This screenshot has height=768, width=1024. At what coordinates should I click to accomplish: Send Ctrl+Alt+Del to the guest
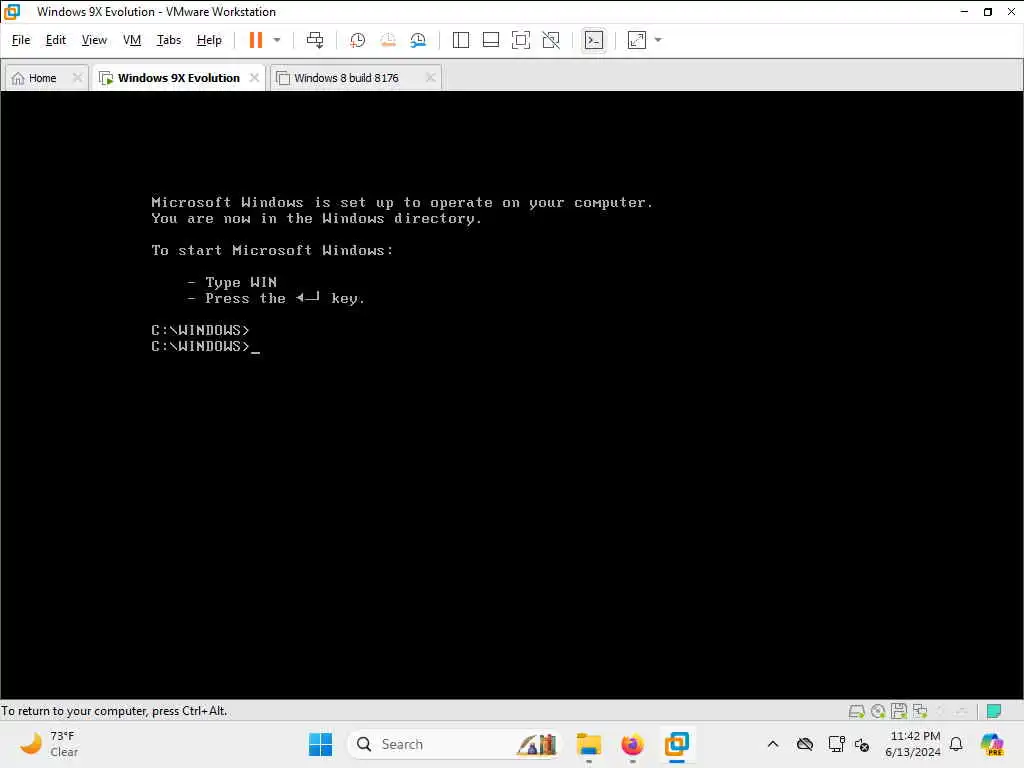pos(315,40)
